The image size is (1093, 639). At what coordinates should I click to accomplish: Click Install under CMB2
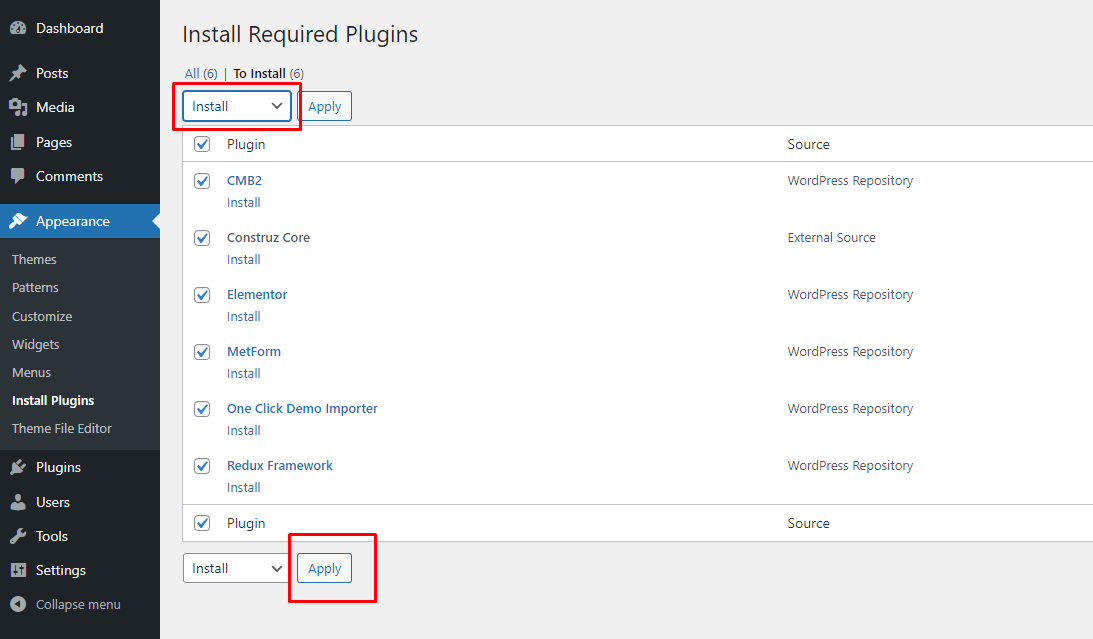point(244,202)
